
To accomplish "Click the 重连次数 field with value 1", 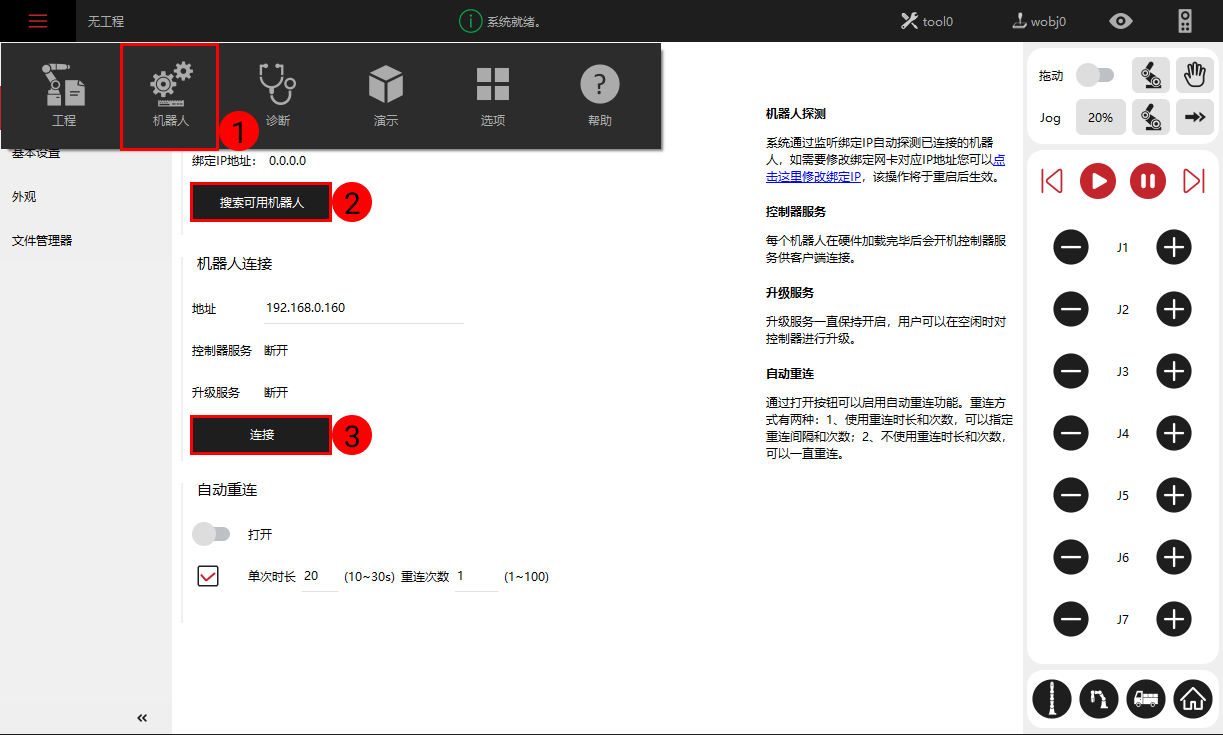I will pos(476,576).
